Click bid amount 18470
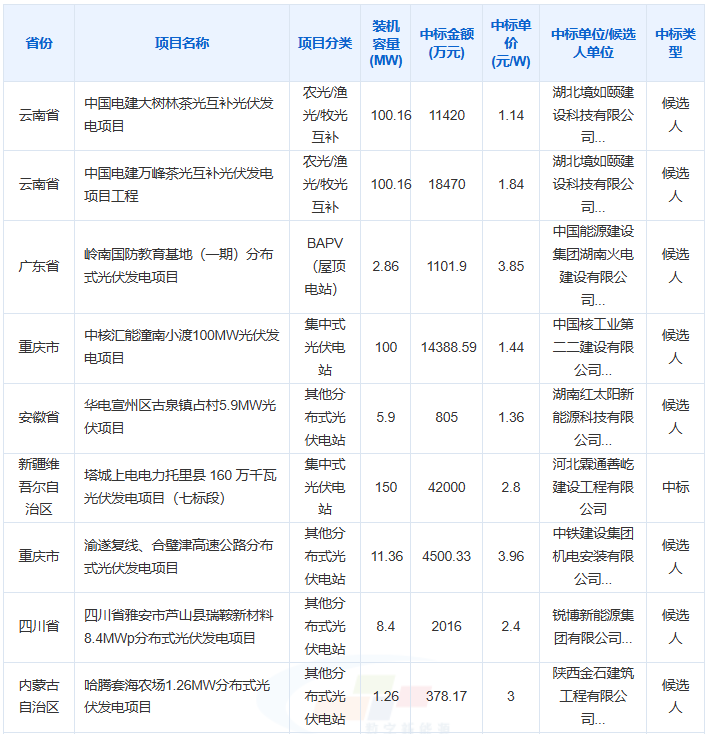708x734 pixels. point(447,184)
